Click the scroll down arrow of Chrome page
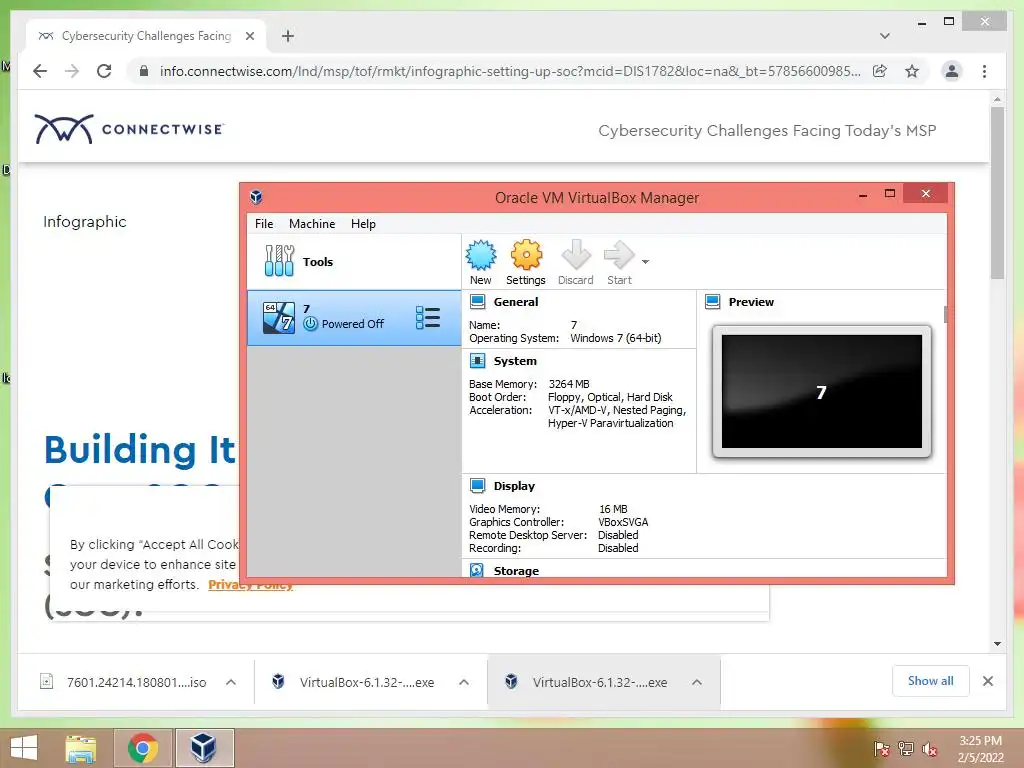This screenshot has height=768, width=1024. tap(997, 643)
